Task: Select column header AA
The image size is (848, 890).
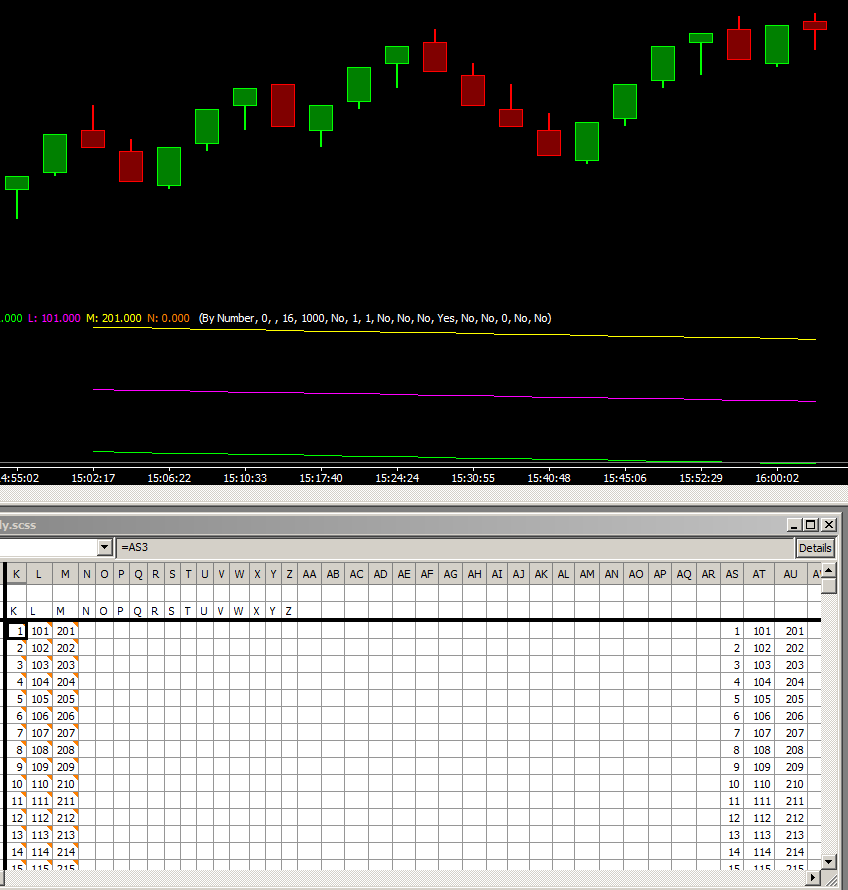Action: pos(309,574)
